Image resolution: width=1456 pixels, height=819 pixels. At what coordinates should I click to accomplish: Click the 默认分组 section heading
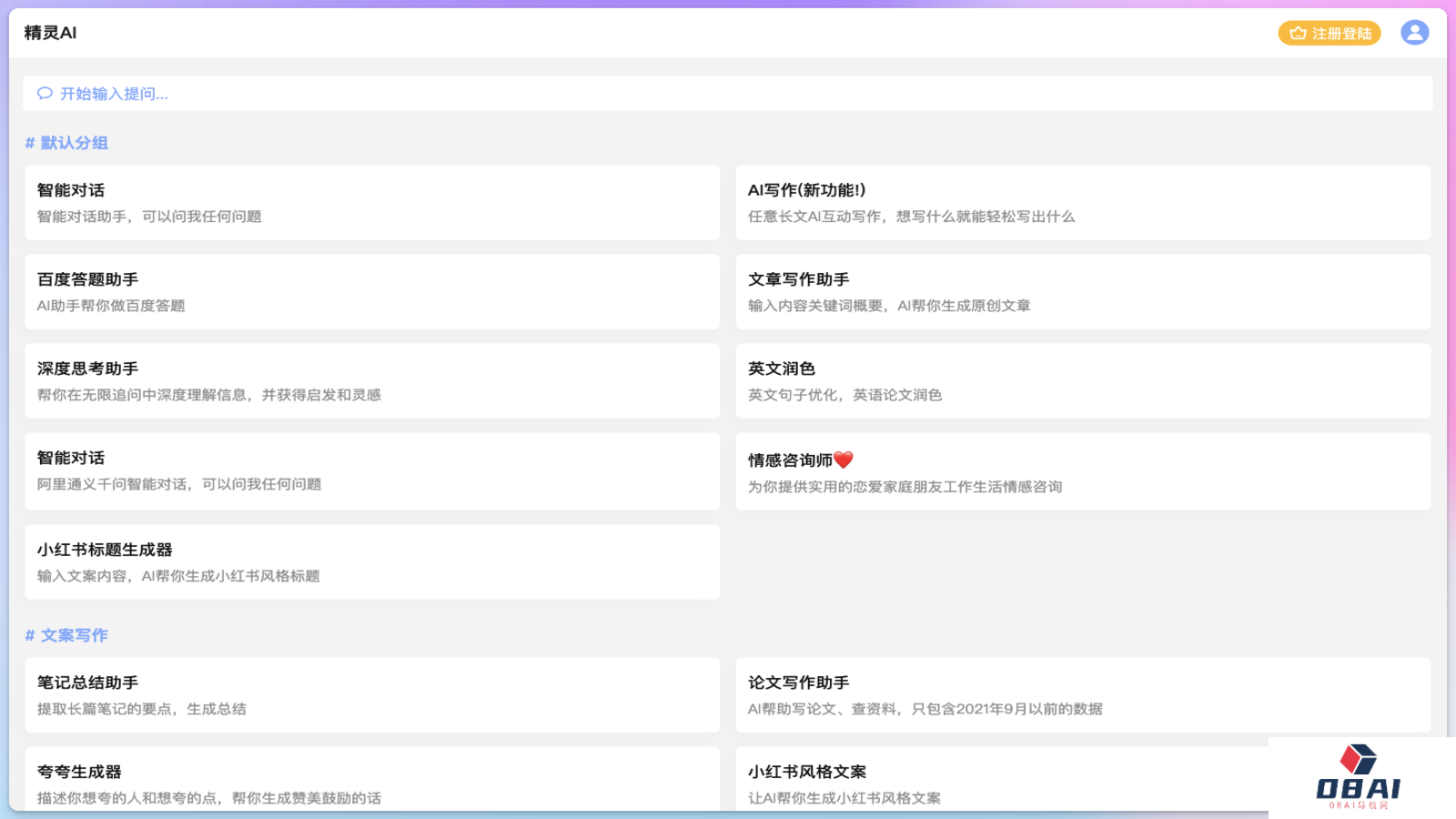click(74, 143)
